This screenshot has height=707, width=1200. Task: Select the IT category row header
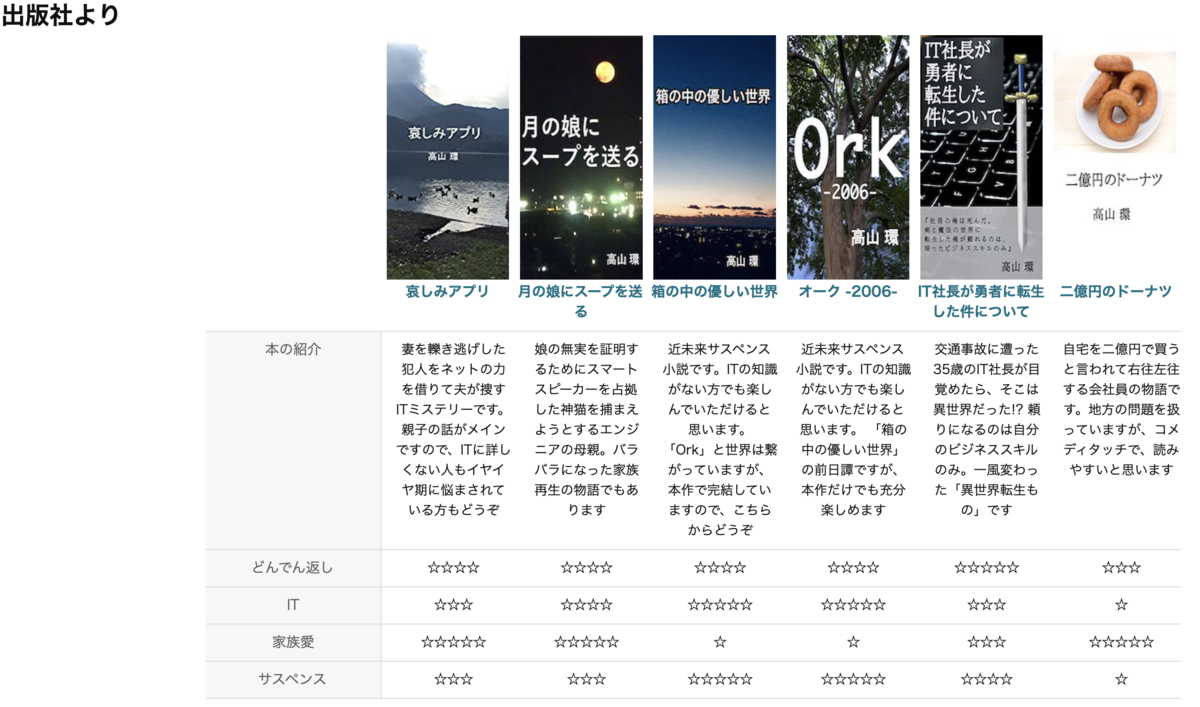click(293, 604)
